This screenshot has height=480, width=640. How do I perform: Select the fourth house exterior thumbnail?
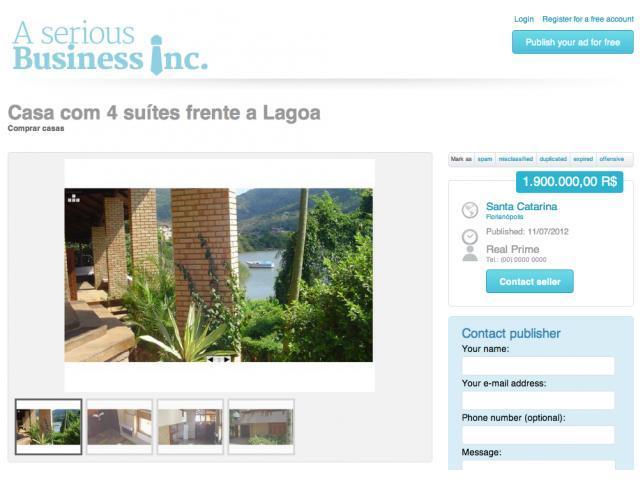click(261, 427)
